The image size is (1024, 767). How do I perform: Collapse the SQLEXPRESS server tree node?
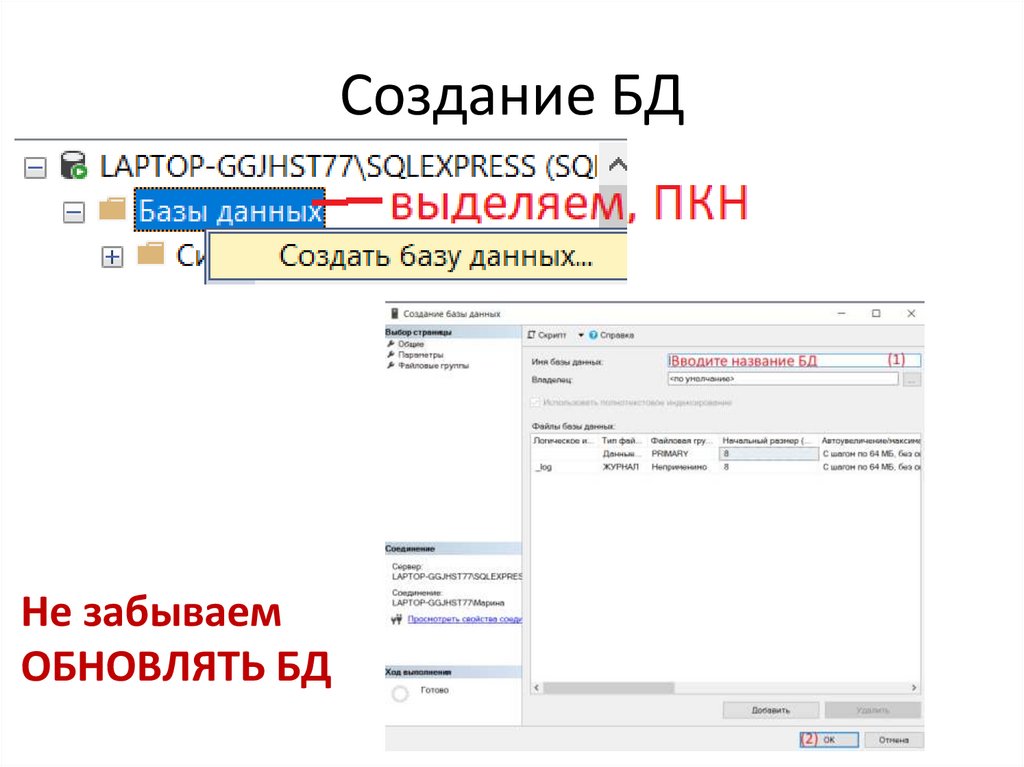click(x=35, y=166)
